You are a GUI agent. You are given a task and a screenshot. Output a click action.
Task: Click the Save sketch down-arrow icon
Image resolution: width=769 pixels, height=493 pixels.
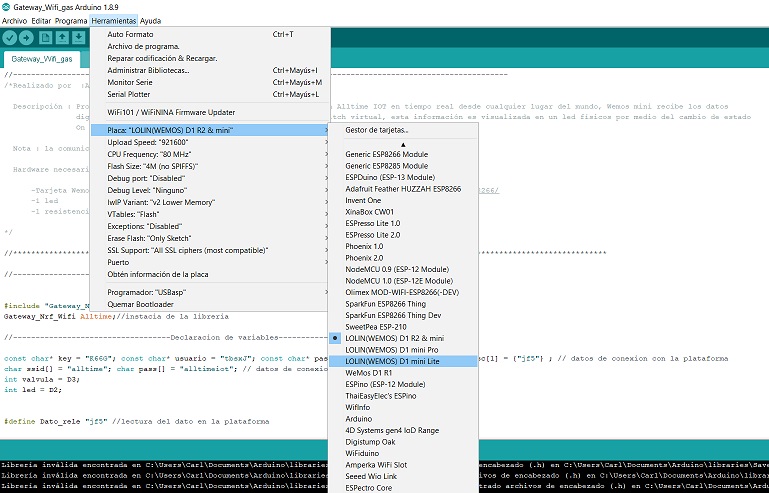pos(78,38)
